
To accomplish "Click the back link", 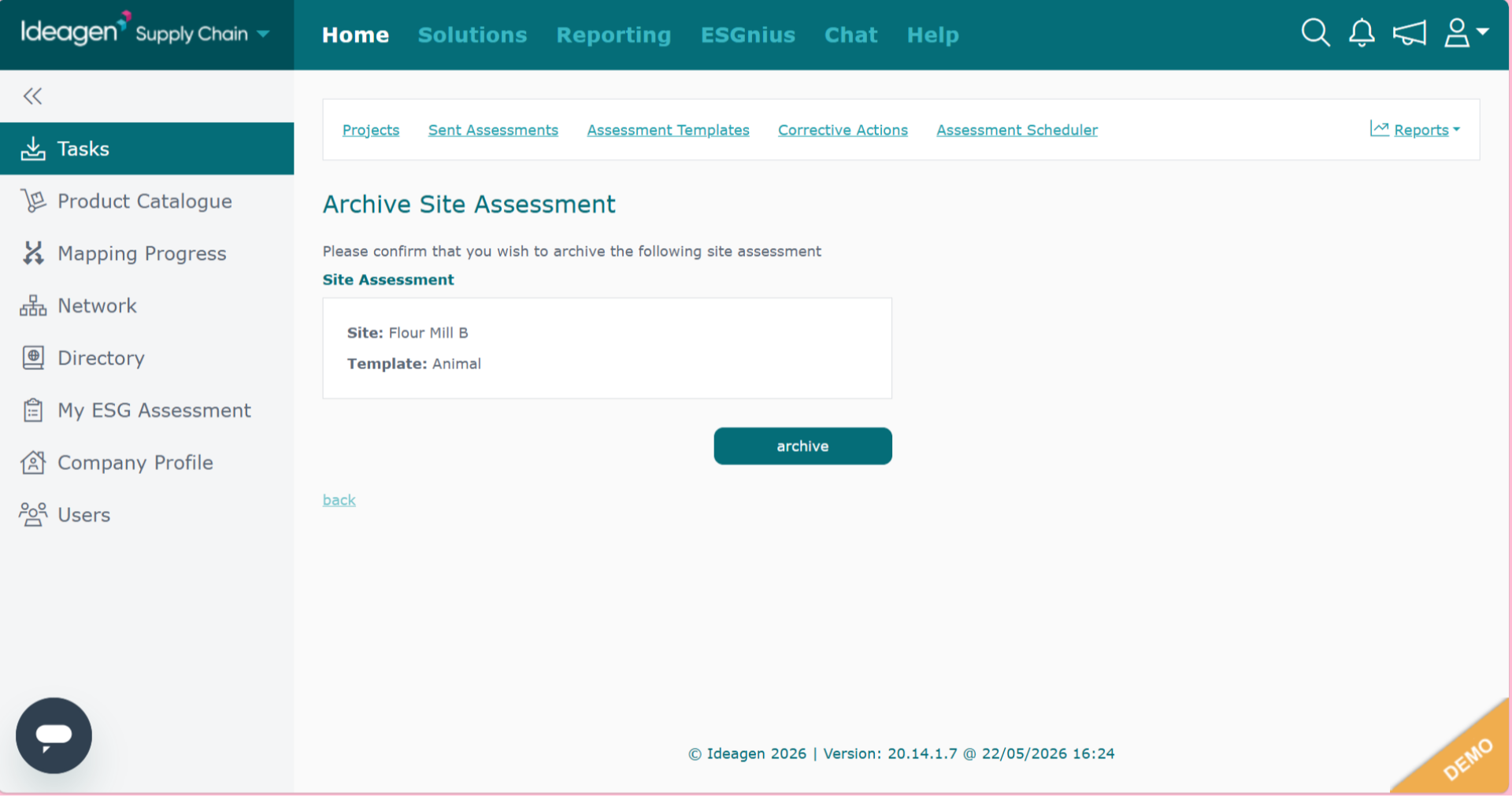I will (x=339, y=500).
